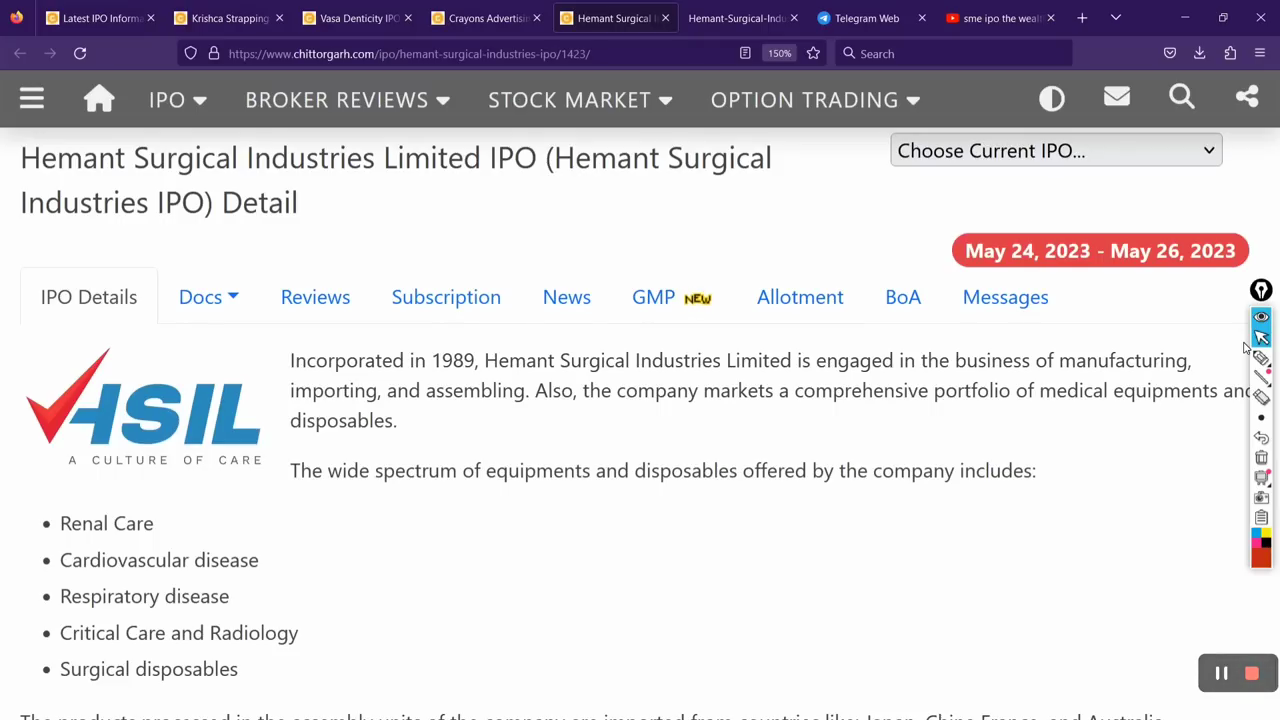This screenshot has height=720, width=1280.
Task: Pick the cyan color swatch
Action: (x=1256, y=533)
